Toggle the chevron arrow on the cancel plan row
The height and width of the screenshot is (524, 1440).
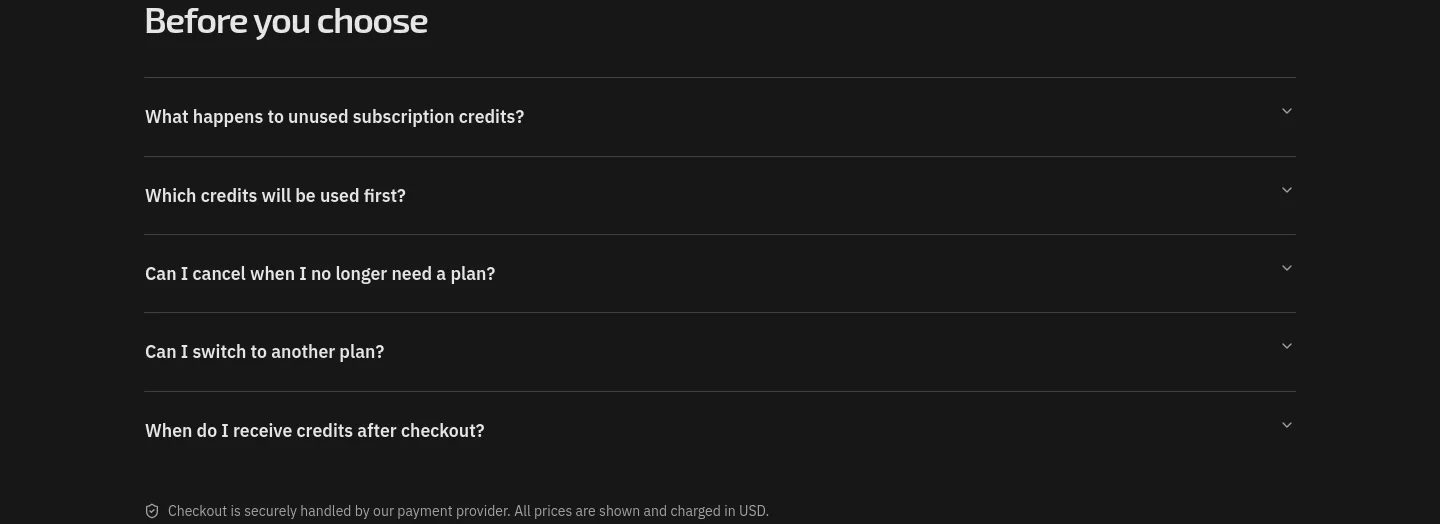coord(1287,268)
